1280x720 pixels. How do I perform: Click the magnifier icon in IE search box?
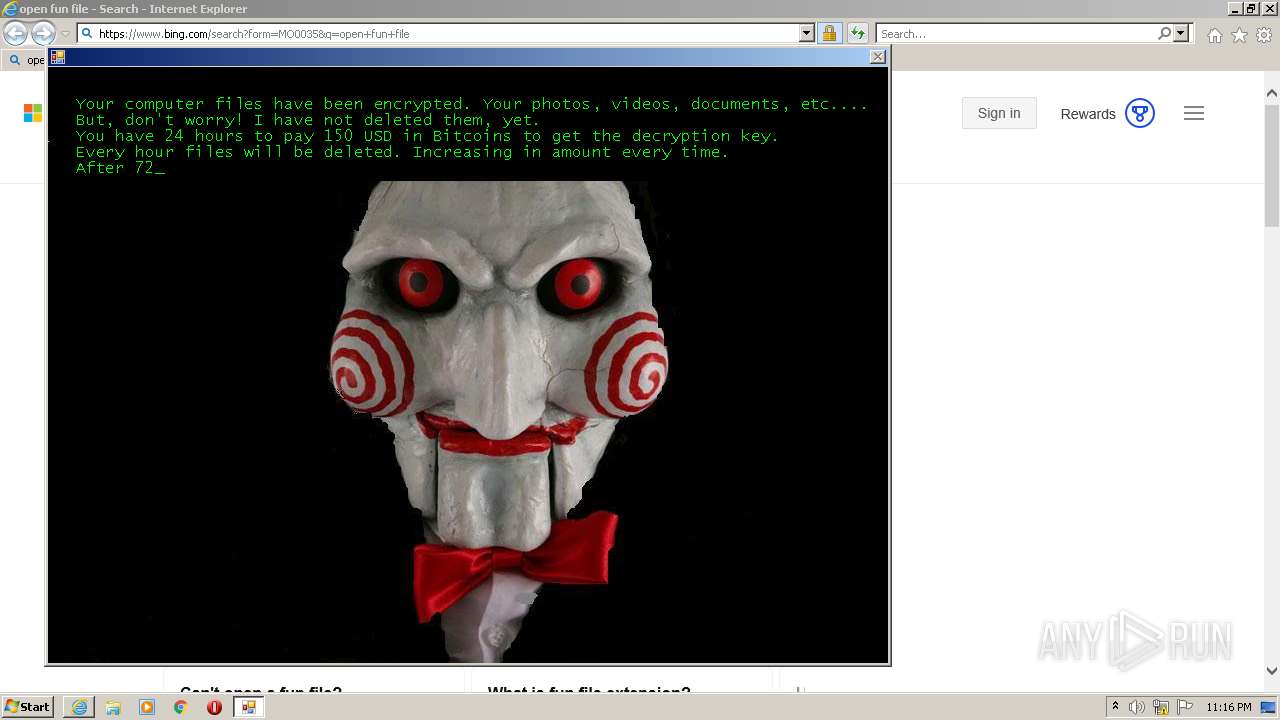[x=1164, y=33]
